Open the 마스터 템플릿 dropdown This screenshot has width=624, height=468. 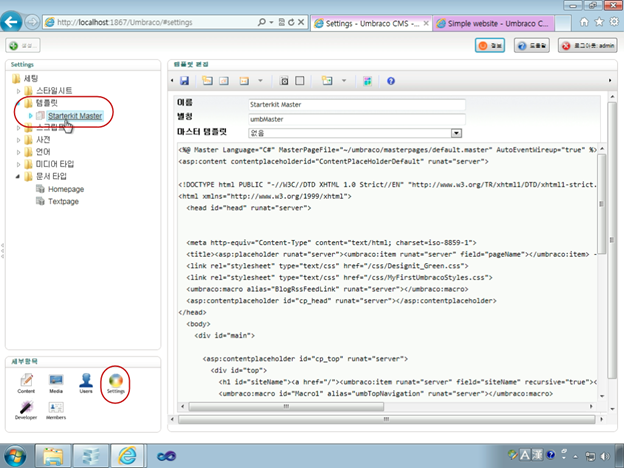355,133
